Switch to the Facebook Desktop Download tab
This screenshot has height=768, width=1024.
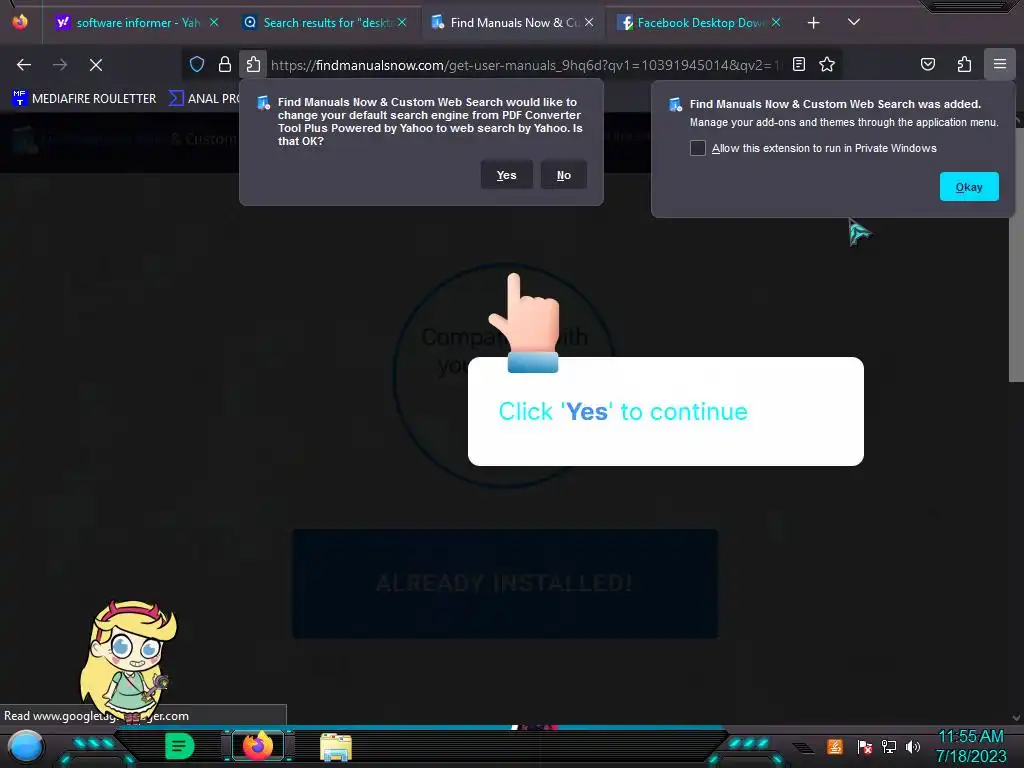click(700, 22)
